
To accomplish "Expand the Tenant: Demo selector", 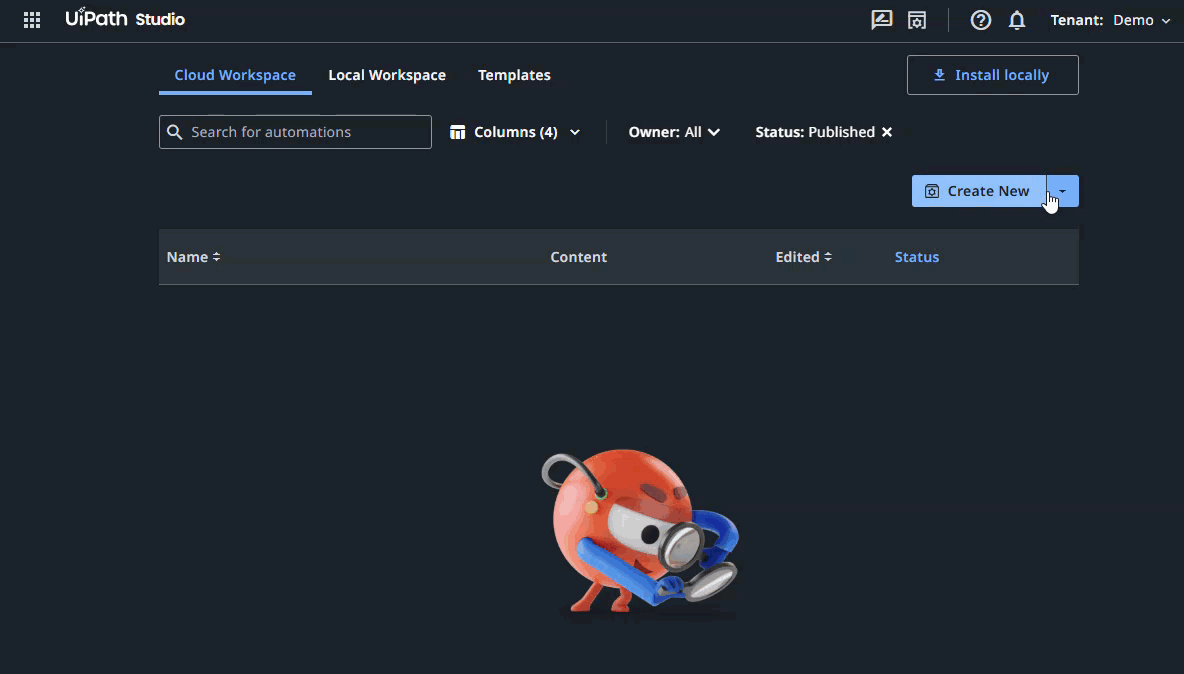I will coord(1110,20).
